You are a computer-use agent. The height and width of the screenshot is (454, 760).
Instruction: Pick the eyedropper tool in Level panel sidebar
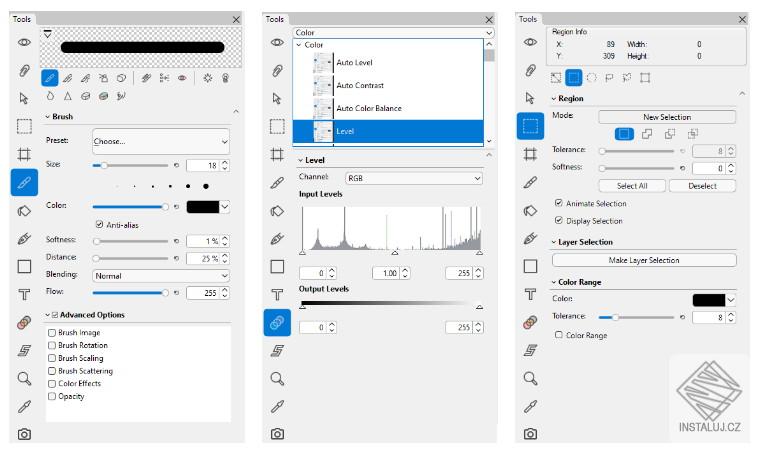pos(277,406)
